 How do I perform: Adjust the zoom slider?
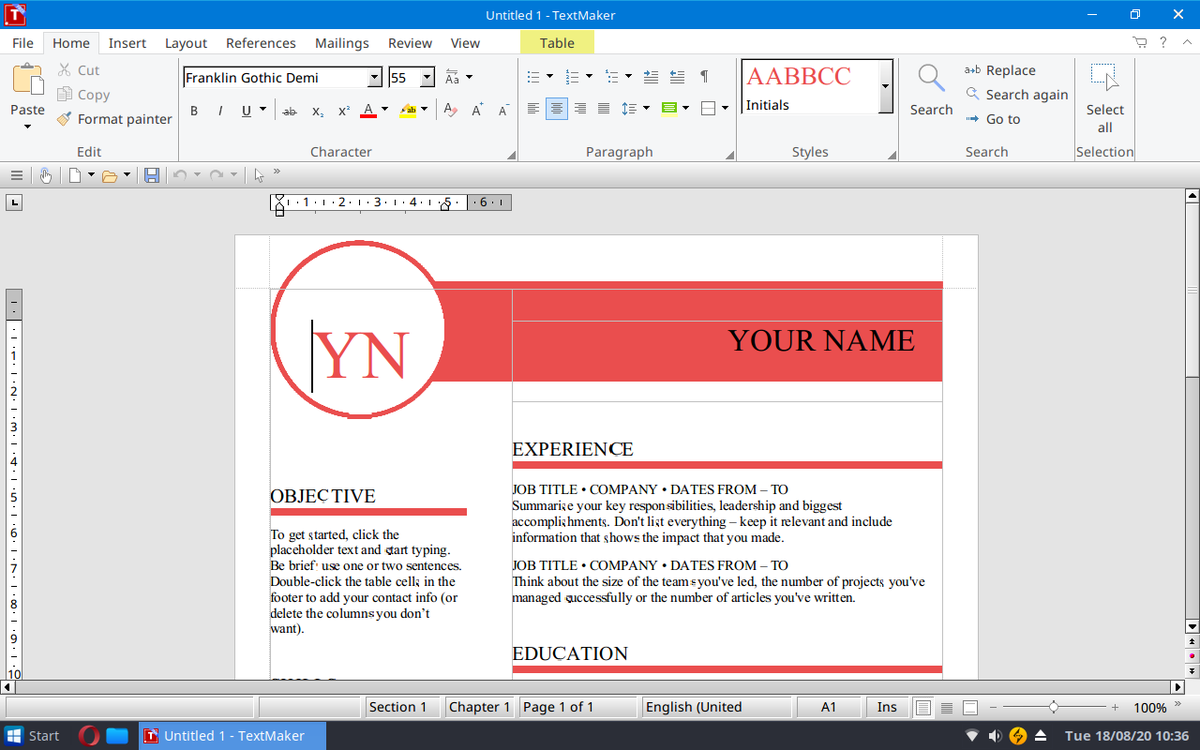click(1055, 706)
